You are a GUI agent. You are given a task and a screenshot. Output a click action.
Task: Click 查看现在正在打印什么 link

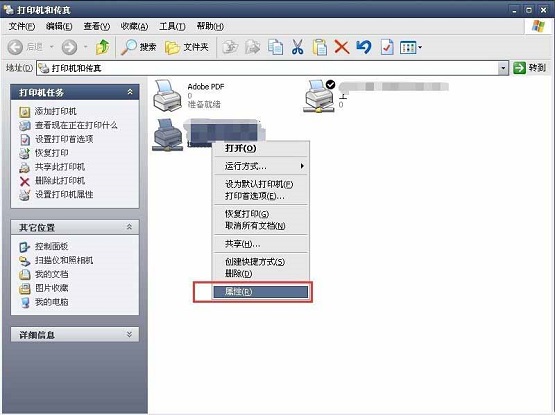[x=76, y=125]
